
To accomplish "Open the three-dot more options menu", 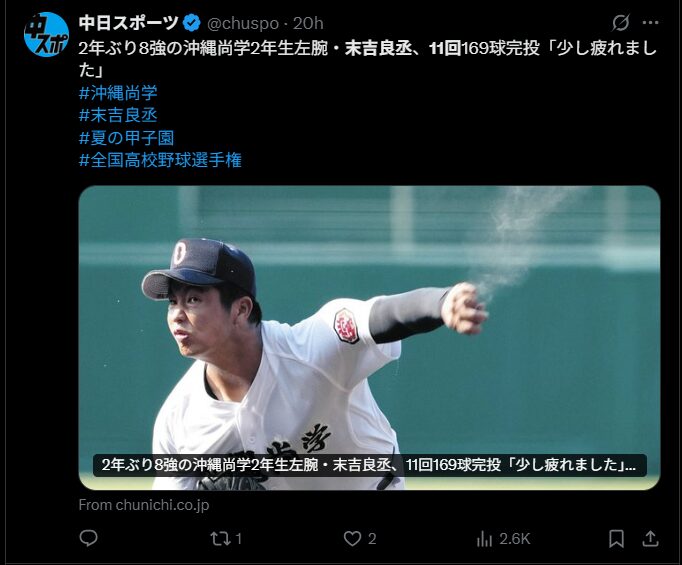I will pos(650,23).
